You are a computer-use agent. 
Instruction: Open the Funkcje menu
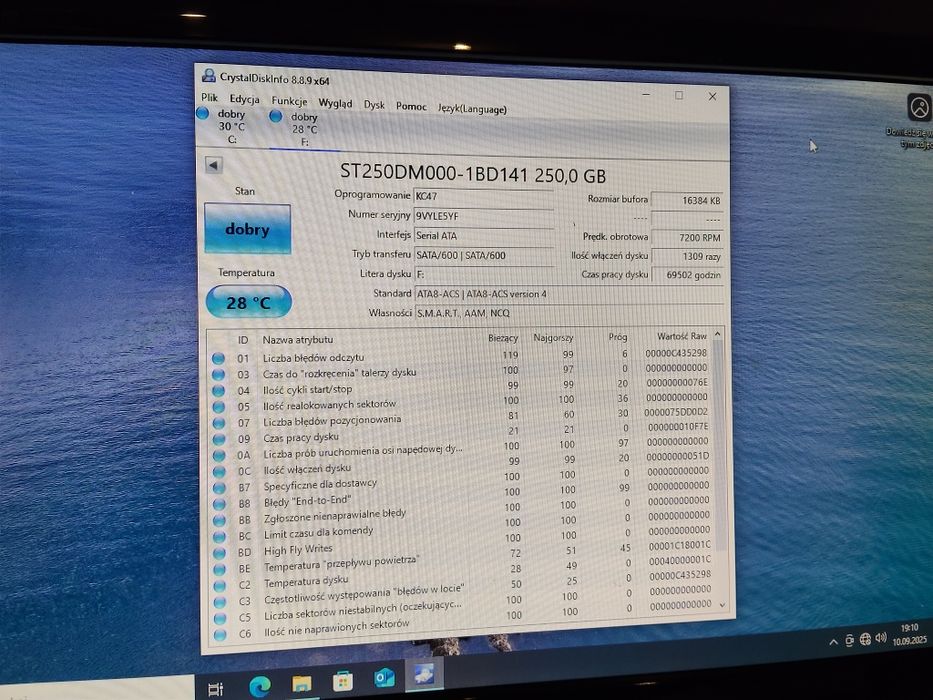pos(289,101)
